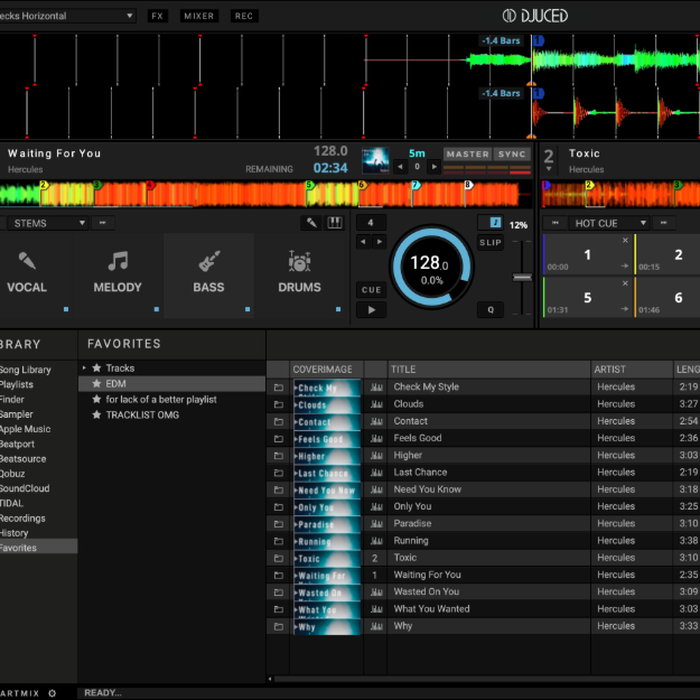Expand the deck 2 selector arrow
This screenshot has width=700, height=700.
(x=549, y=169)
